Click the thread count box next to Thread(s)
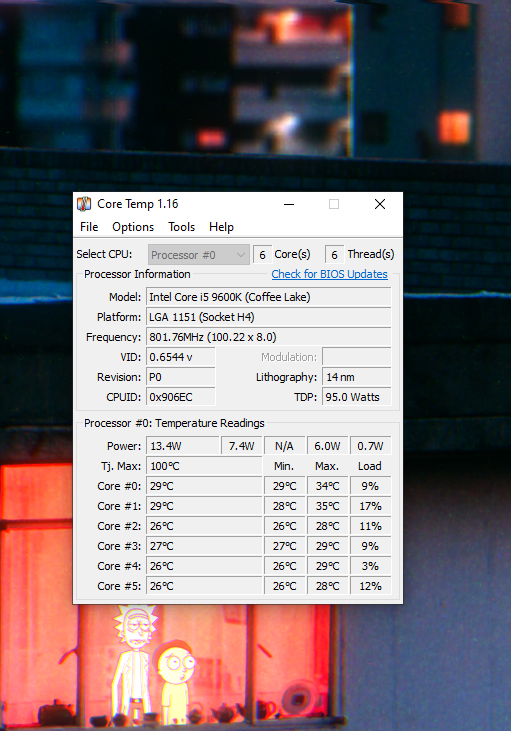Viewport: 511px width, 731px height. coord(334,255)
